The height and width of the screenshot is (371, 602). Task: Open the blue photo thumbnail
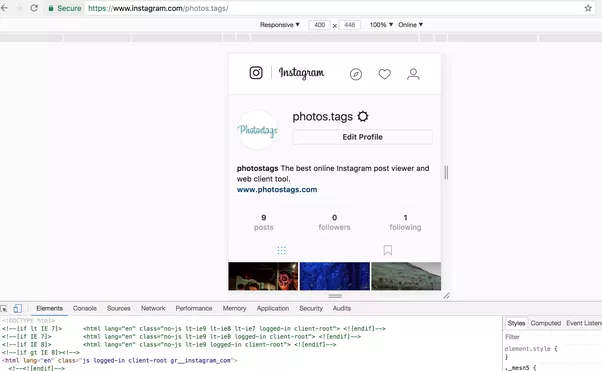(x=334, y=276)
